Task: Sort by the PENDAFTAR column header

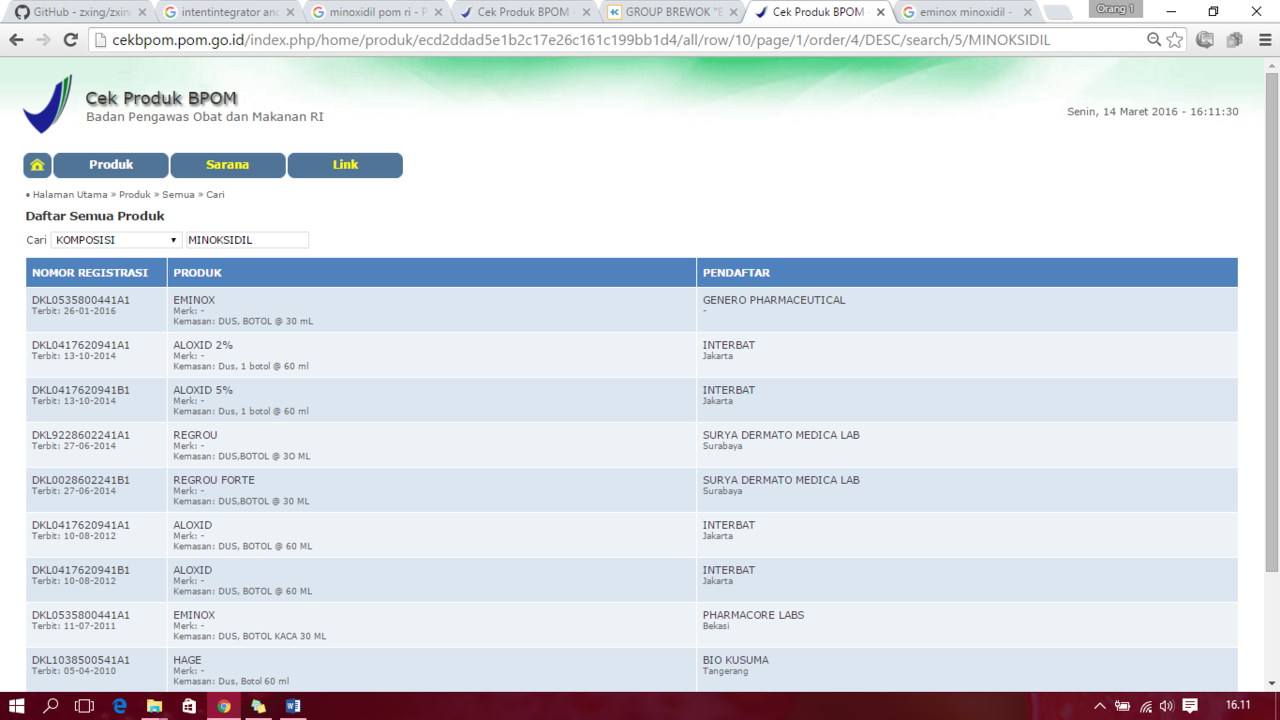Action: [x=736, y=273]
